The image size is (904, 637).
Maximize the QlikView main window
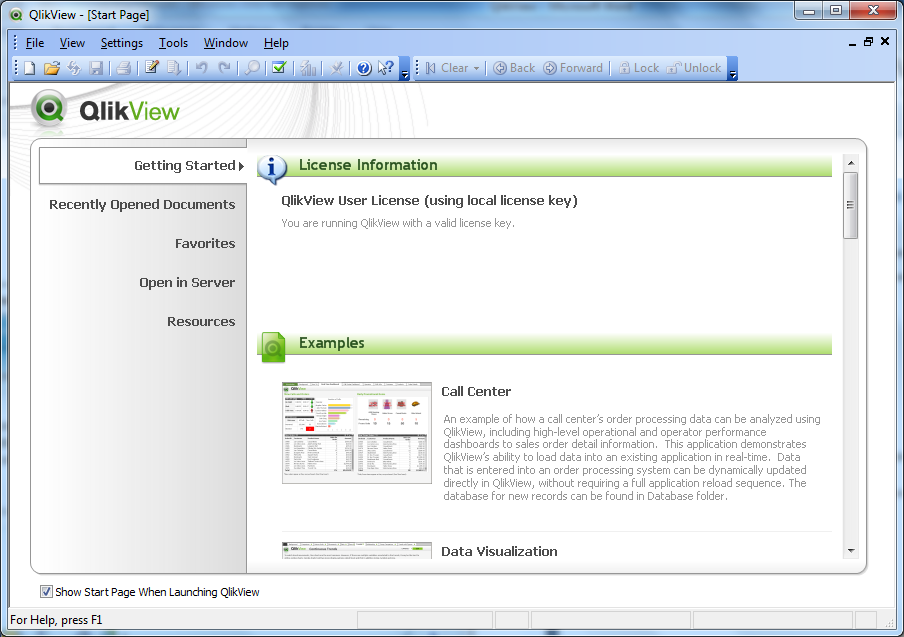[x=836, y=10]
